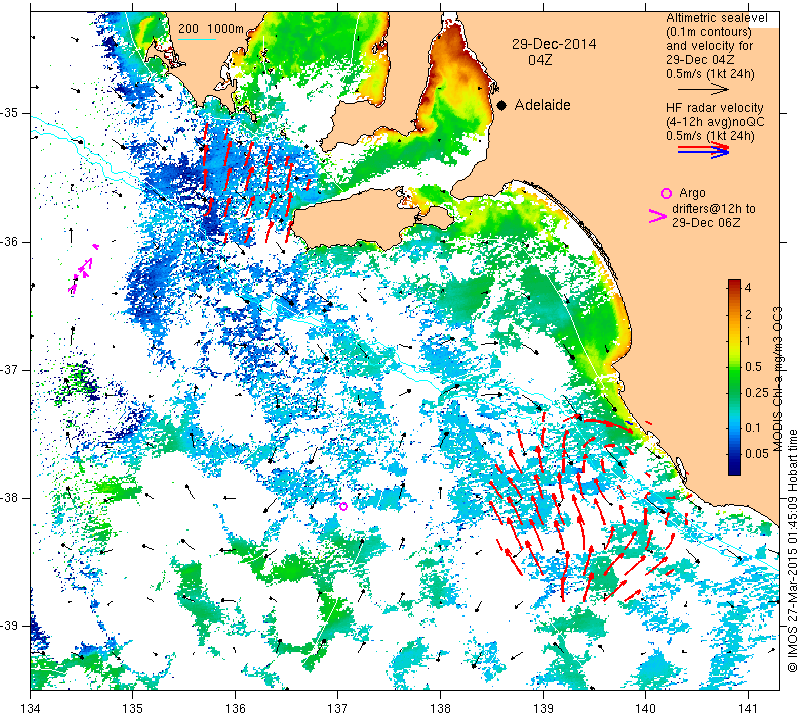Click the 'Adelaide' city label
The width and height of the screenshot is (800, 720).
[x=542, y=105]
